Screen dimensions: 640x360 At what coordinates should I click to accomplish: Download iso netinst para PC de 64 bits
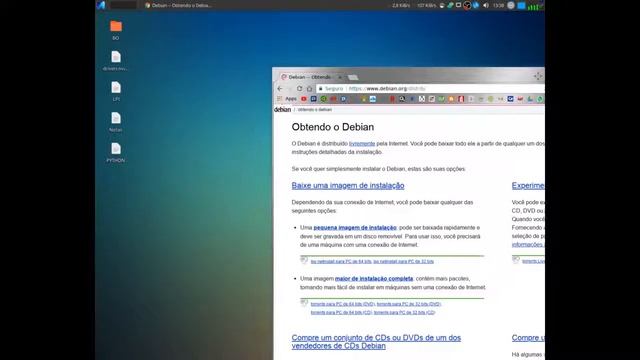pos(341,261)
